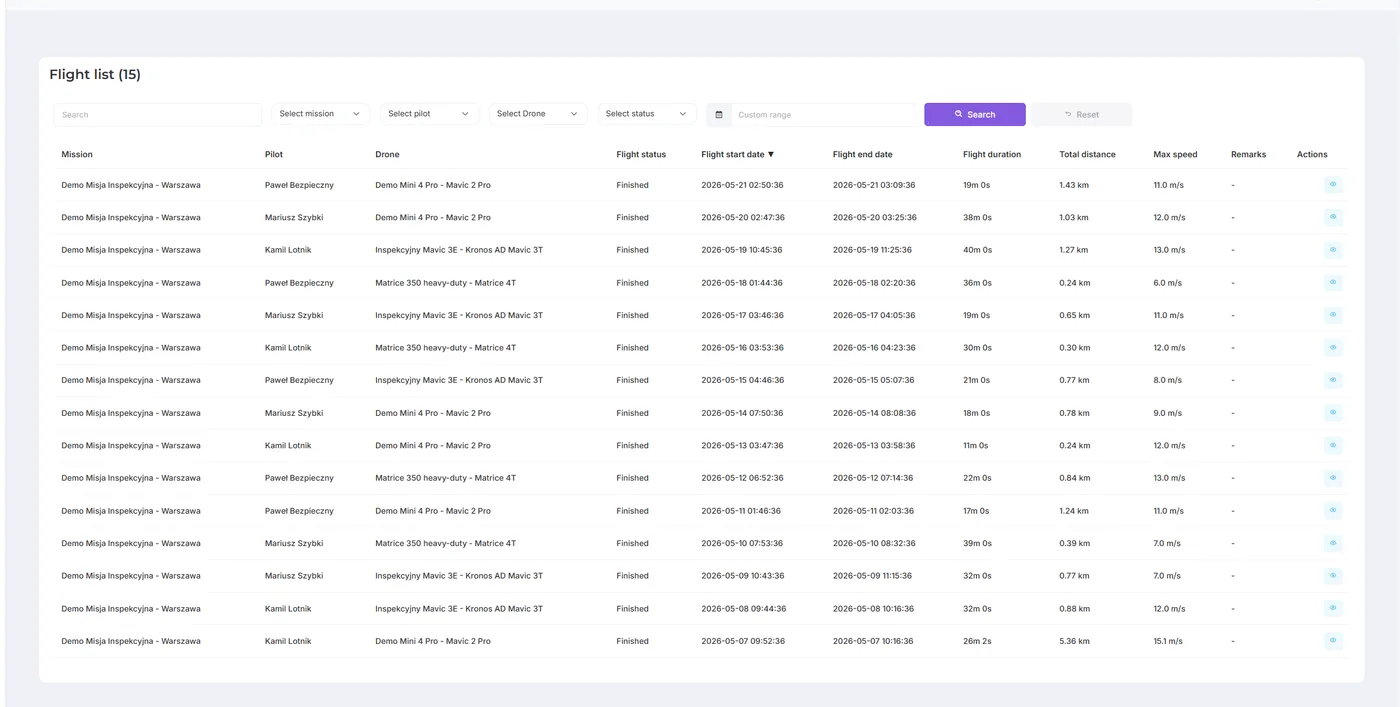The image size is (1400, 707).
Task: Select distance value 0.88 km
Action: [x=1074, y=608]
